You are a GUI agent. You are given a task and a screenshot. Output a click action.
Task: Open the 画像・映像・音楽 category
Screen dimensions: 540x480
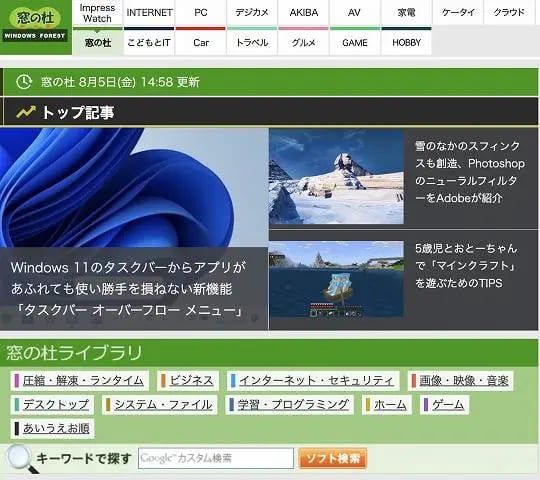coord(460,381)
